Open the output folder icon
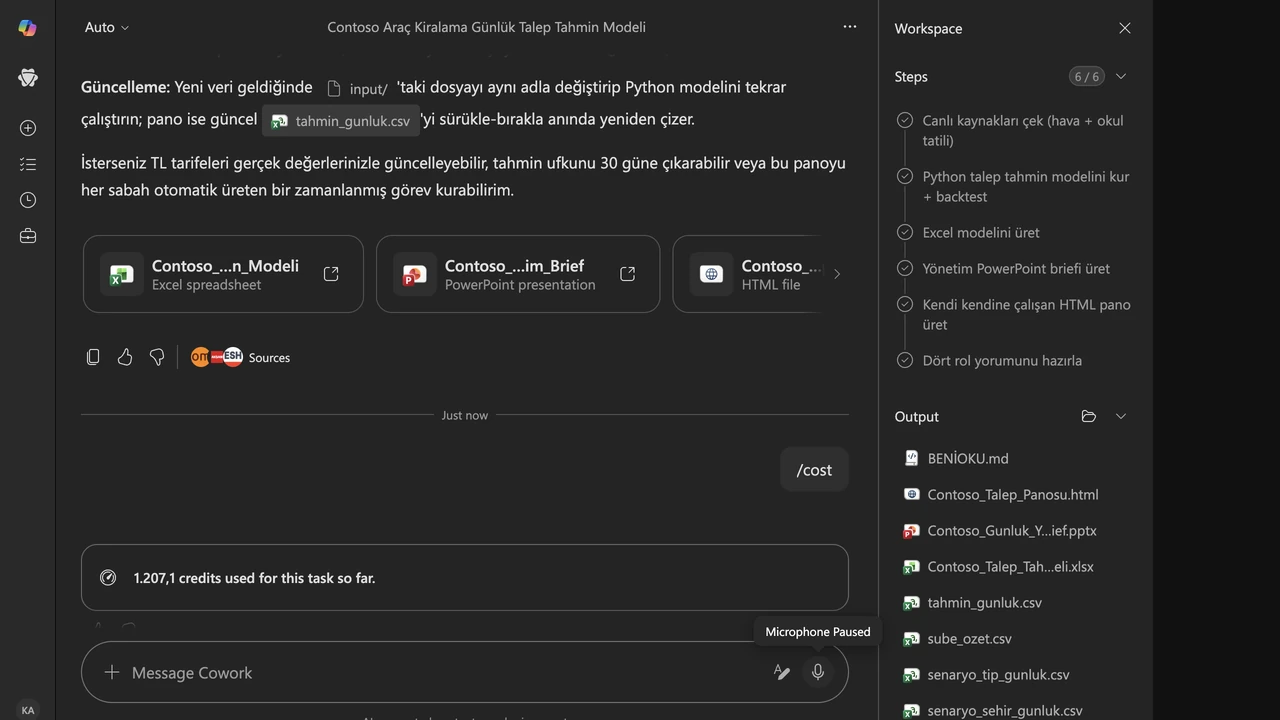Screen dimensions: 1280x720 coord(1089,416)
